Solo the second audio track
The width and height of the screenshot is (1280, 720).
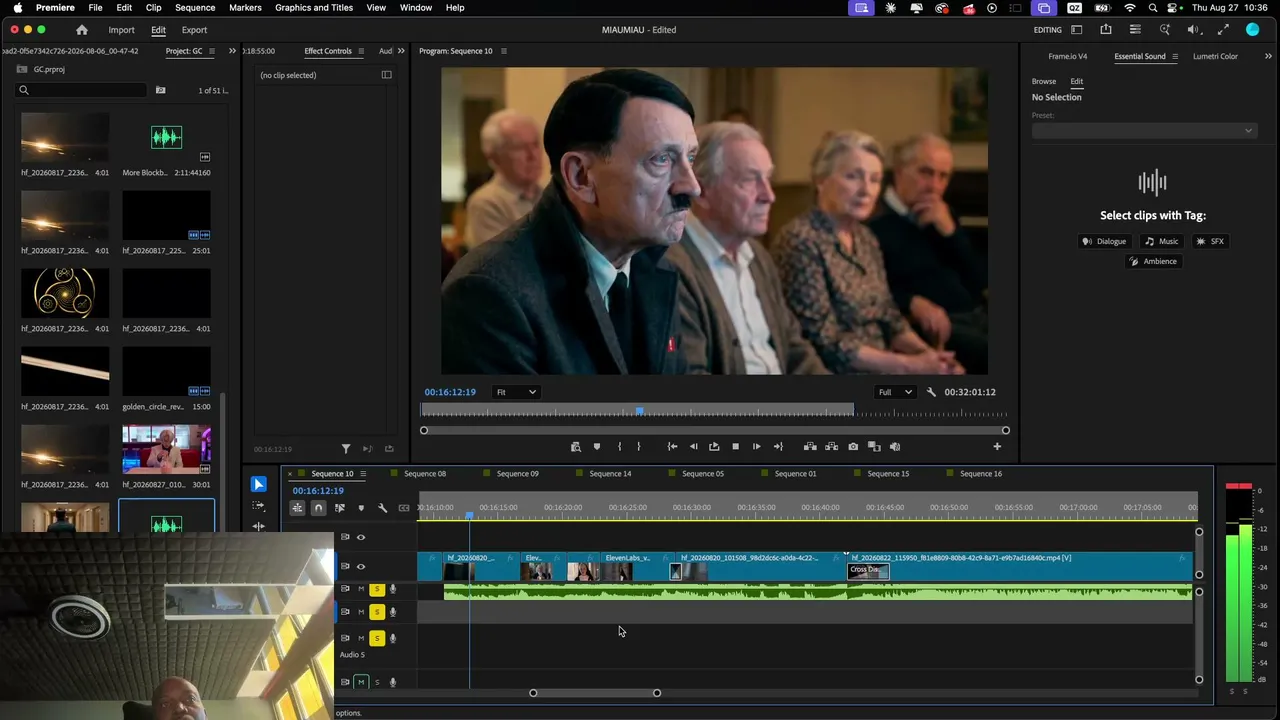tap(377, 612)
